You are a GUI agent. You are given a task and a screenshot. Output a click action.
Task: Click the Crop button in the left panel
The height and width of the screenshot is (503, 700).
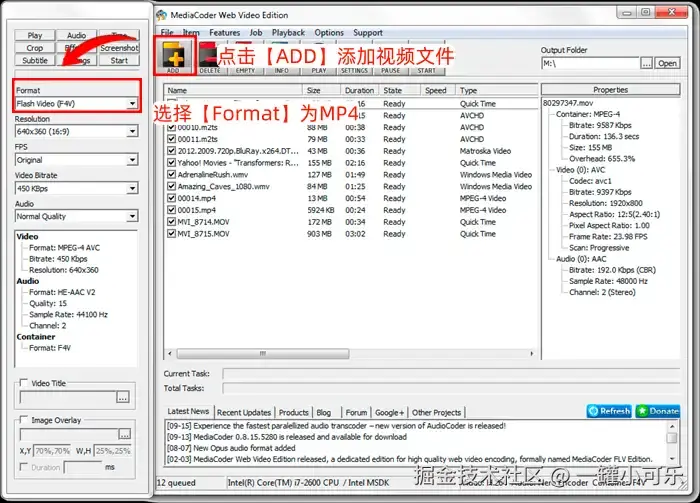tap(35, 48)
